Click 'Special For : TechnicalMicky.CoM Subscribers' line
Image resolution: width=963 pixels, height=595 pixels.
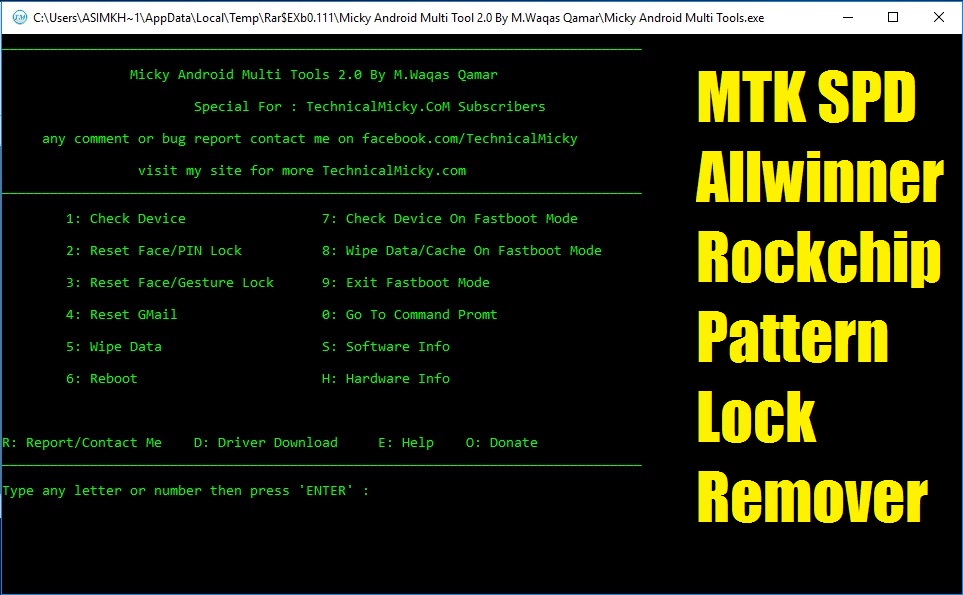pyautogui.click(x=369, y=107)
